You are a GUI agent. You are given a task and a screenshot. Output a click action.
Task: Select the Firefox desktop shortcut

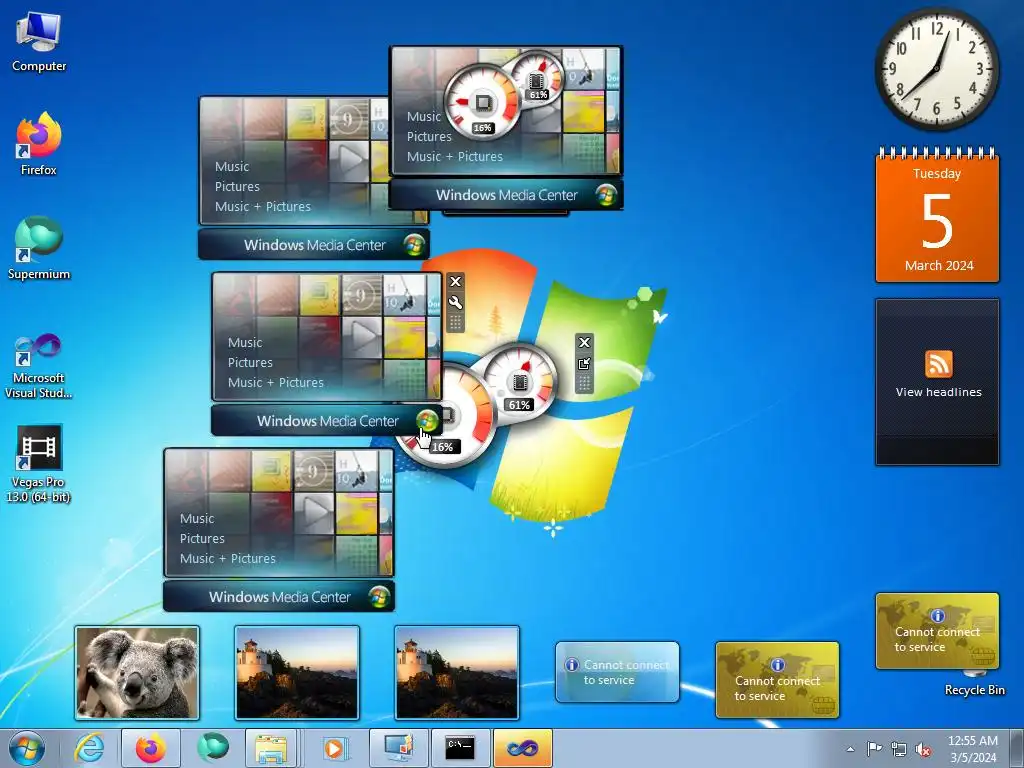pos(39,144)
